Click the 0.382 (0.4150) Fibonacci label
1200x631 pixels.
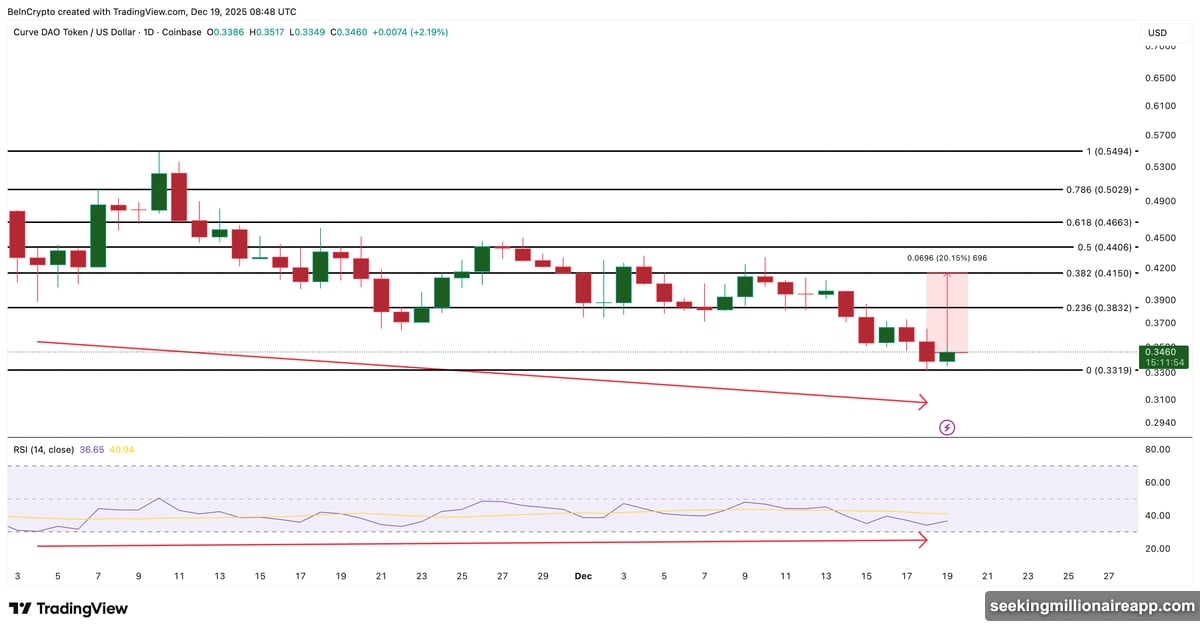tap(1096, 273)
